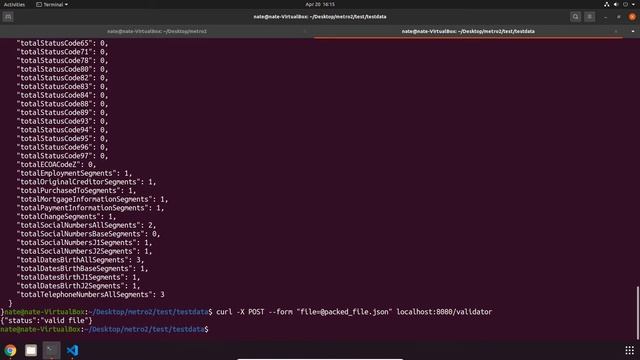Viewport: 640px width, 360px height.
Task: Launch Visual Studio Code from the dock
Action: [72, 350]
